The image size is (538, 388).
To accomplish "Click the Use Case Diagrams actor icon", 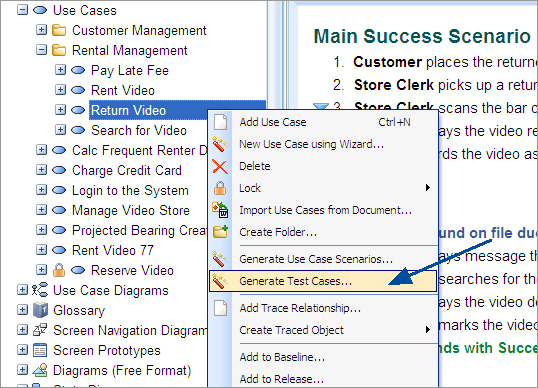I will click(40, 290).
